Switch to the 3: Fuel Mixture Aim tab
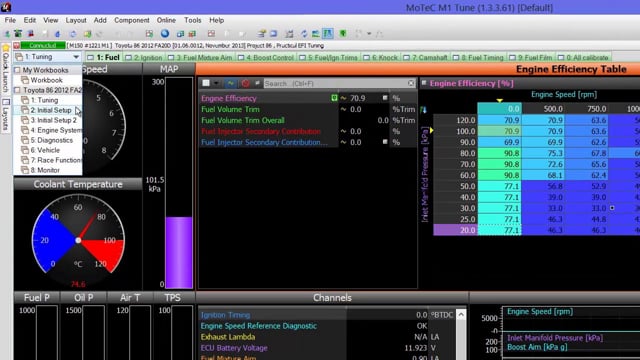 coord(200,58)
